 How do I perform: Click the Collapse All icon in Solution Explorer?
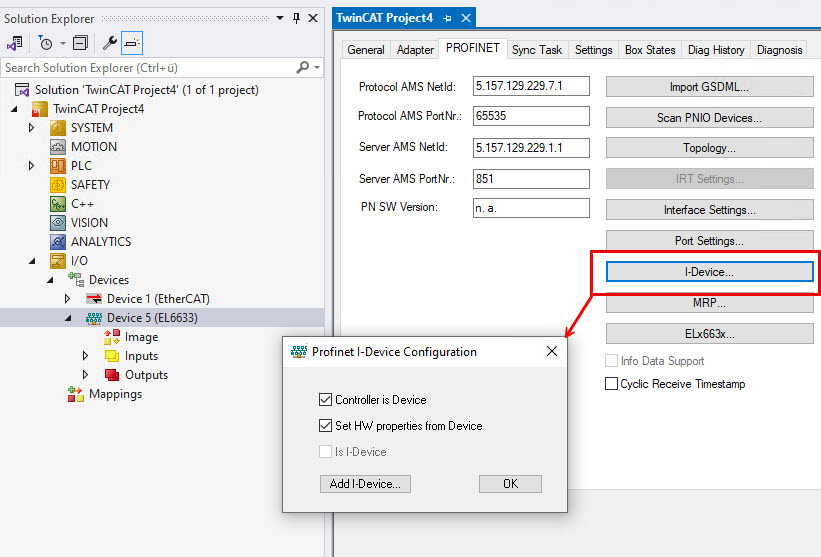pyautogui.click(x=80, y=43)
